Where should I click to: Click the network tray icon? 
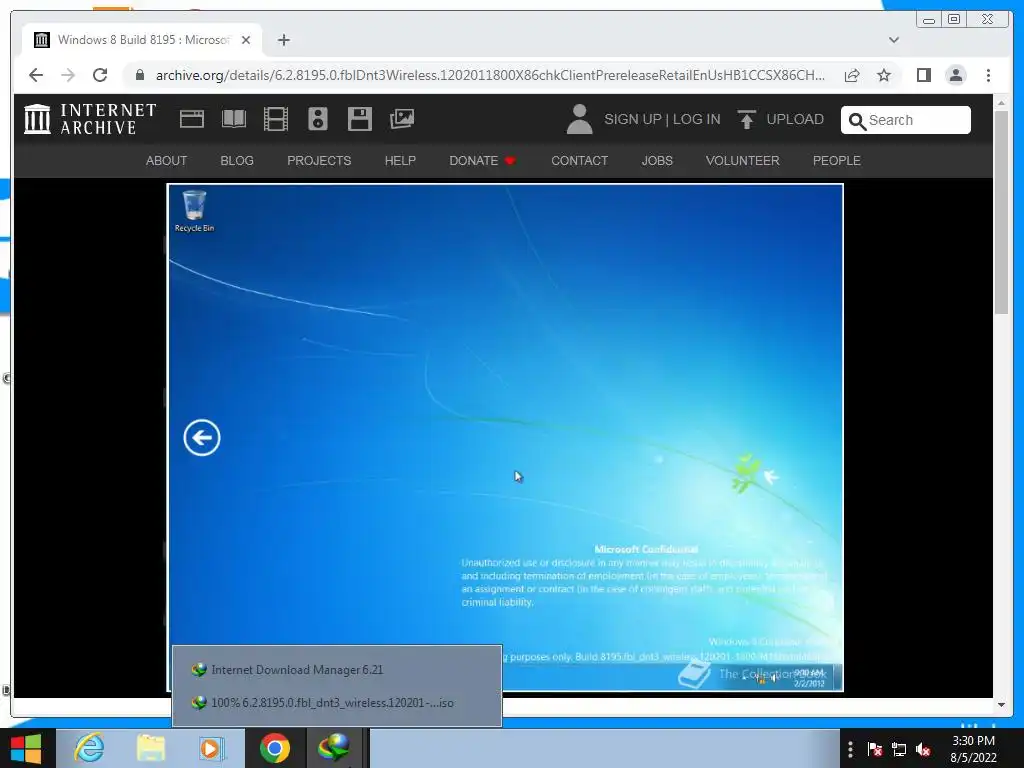(x=899, y=749)
